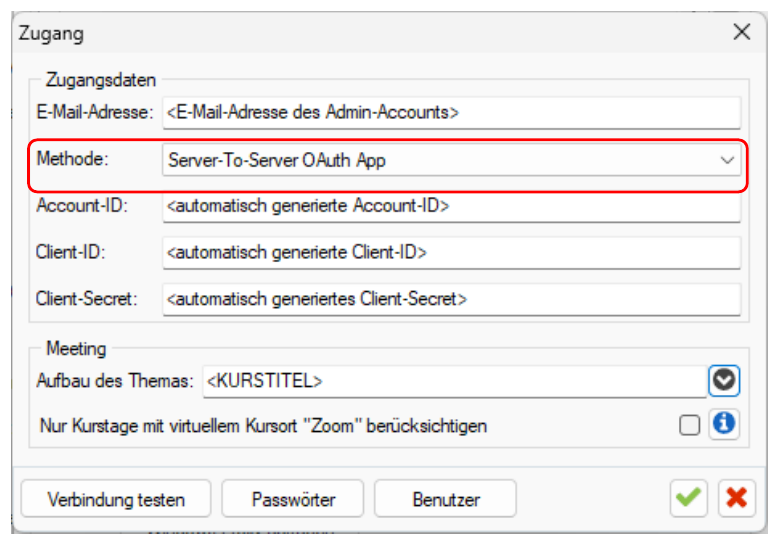This screenshot has width=777, height=543.
Task: Click the Account-ID label
Action: tap(82, 205)
